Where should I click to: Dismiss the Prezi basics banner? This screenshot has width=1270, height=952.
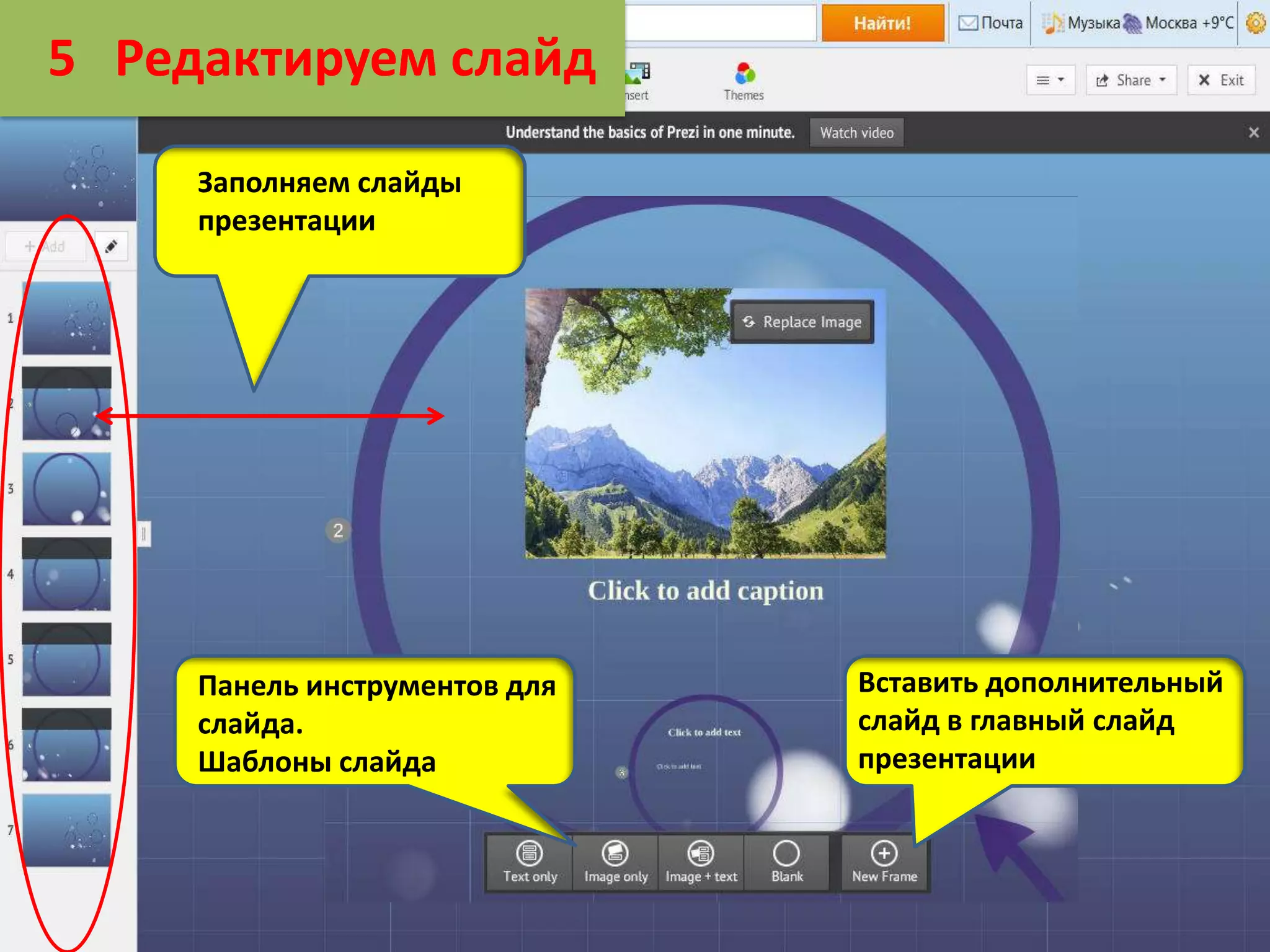click(1253, 133)
